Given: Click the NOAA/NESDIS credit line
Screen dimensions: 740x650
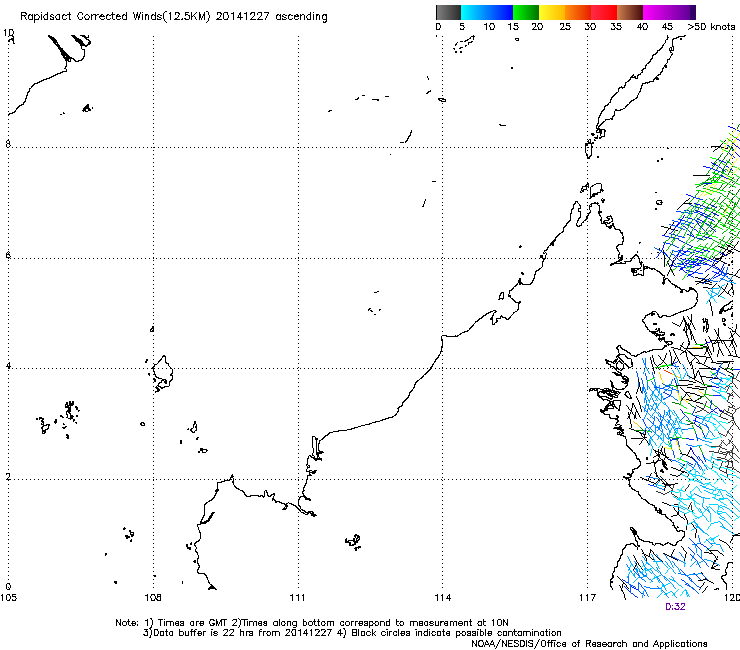Looking at the screenshot, I should click(x=589, y=644).
